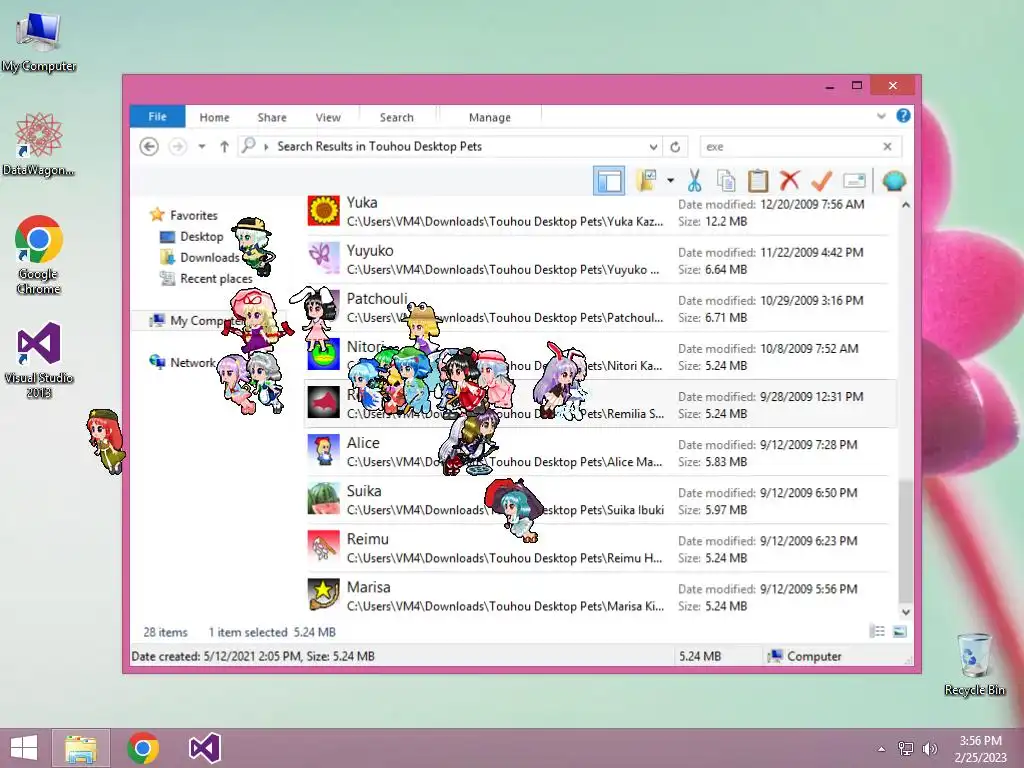This screenshot has width=1024, height=768.
Task: Open Explorer Help question mark icon
Action: 903,116
